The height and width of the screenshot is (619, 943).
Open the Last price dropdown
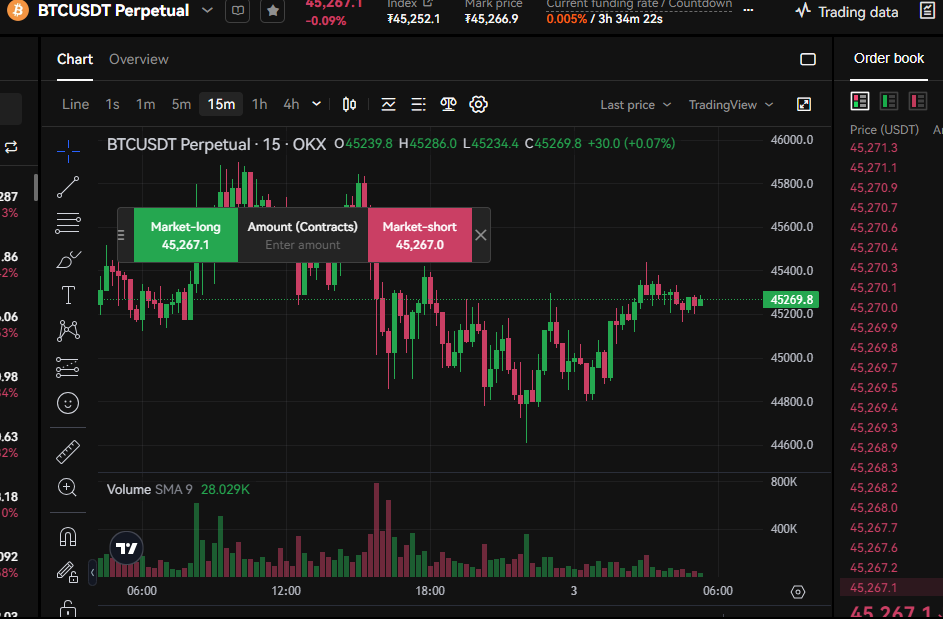(636, 105)
